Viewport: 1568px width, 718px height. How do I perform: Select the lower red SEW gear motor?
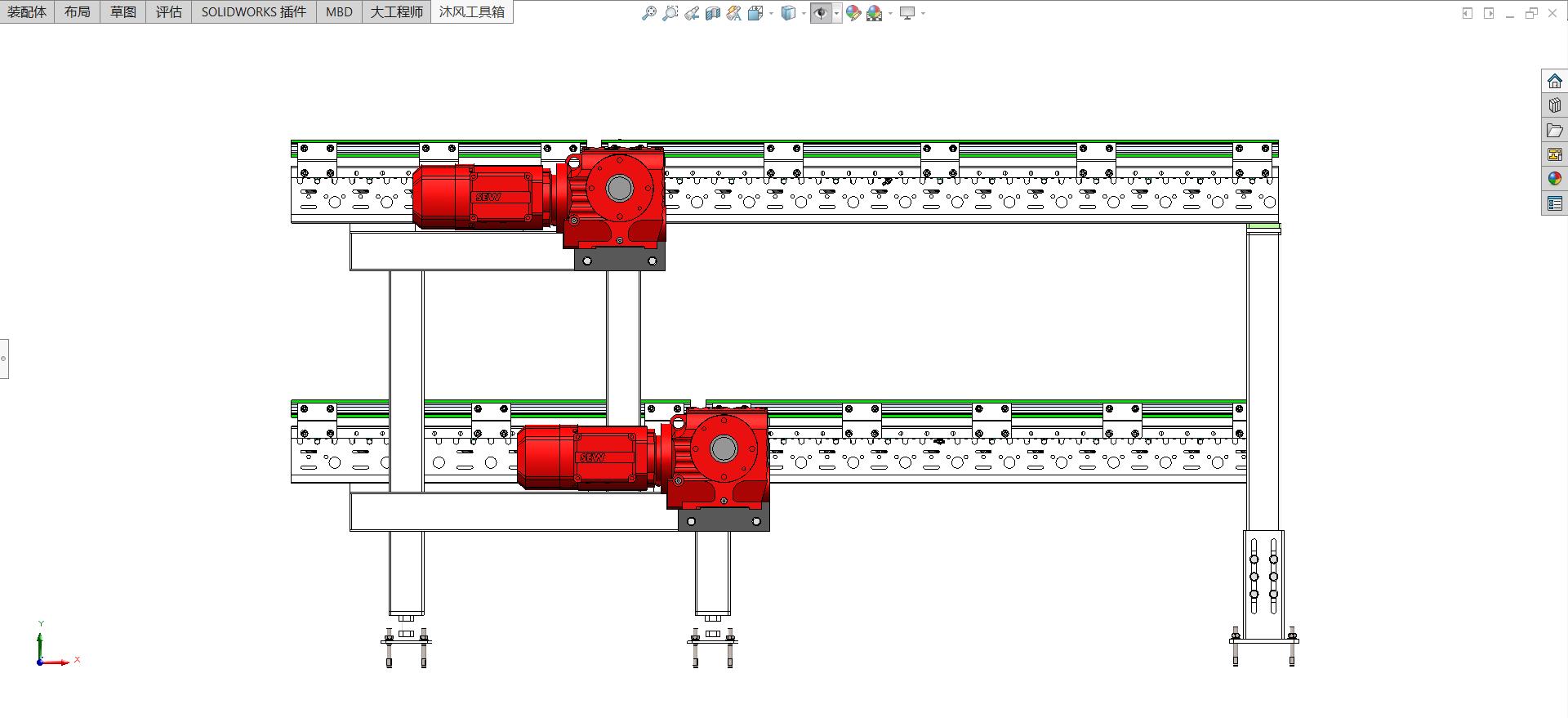click(643, 457)
